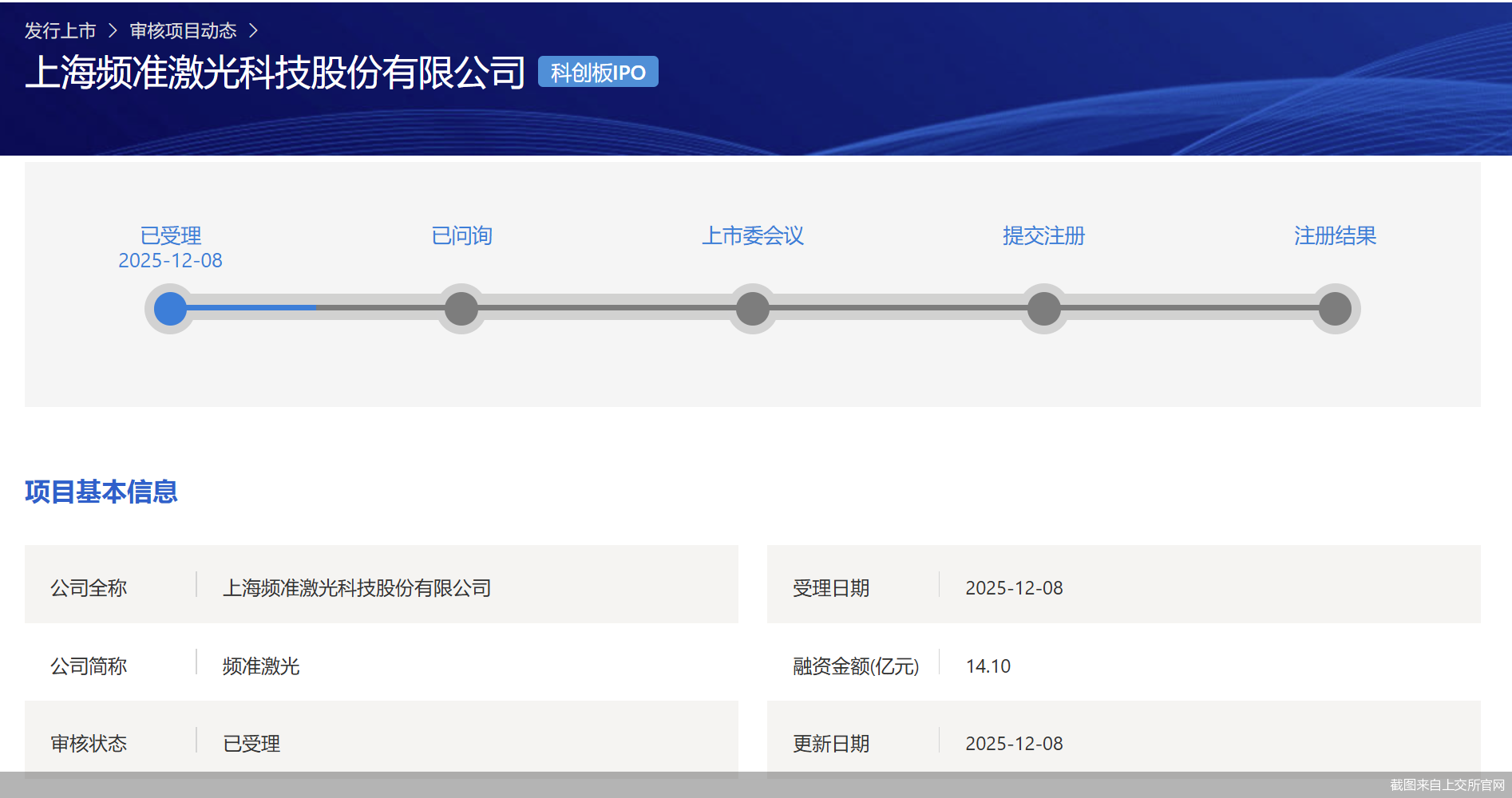Image resolution: width=1512 pixels, height=798 pixels.
Task: Toggle the 已受理 stage status indicator
Action: pos(169,309)
